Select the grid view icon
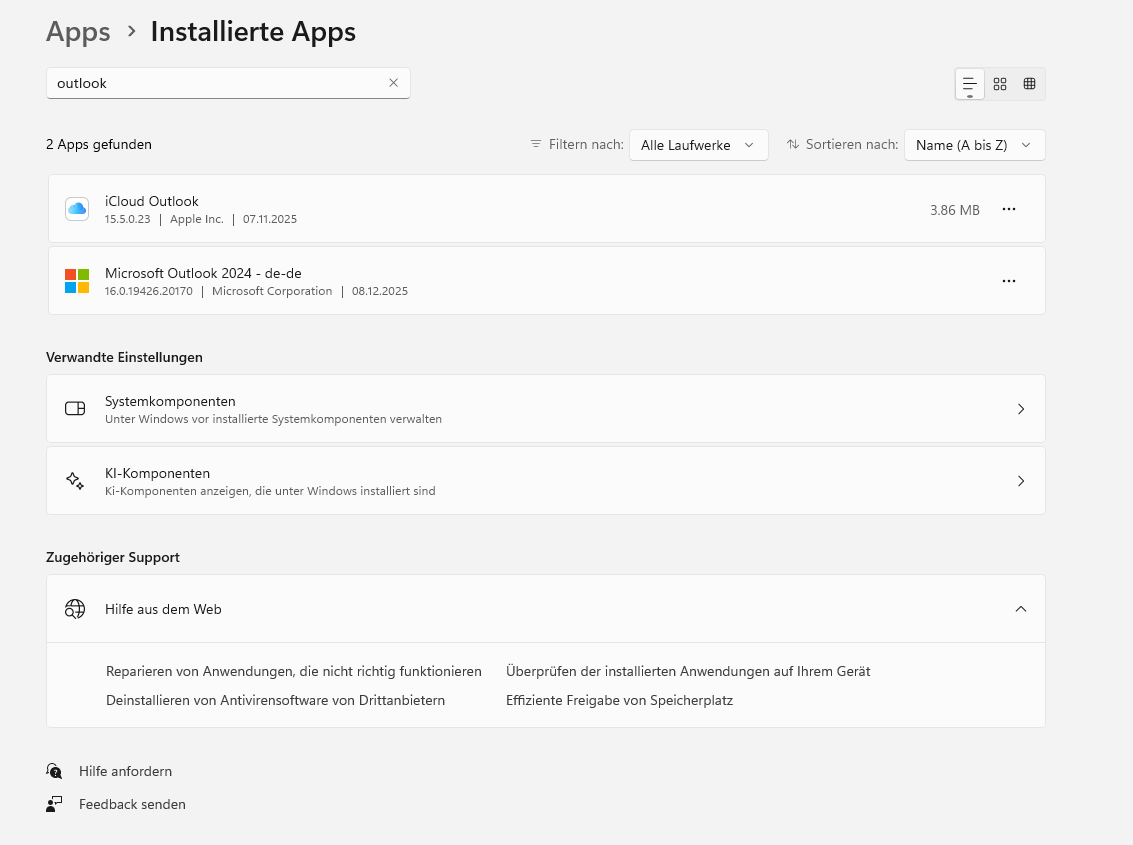Viewport: 1133px width, 845px height. [x=999, y=84]
